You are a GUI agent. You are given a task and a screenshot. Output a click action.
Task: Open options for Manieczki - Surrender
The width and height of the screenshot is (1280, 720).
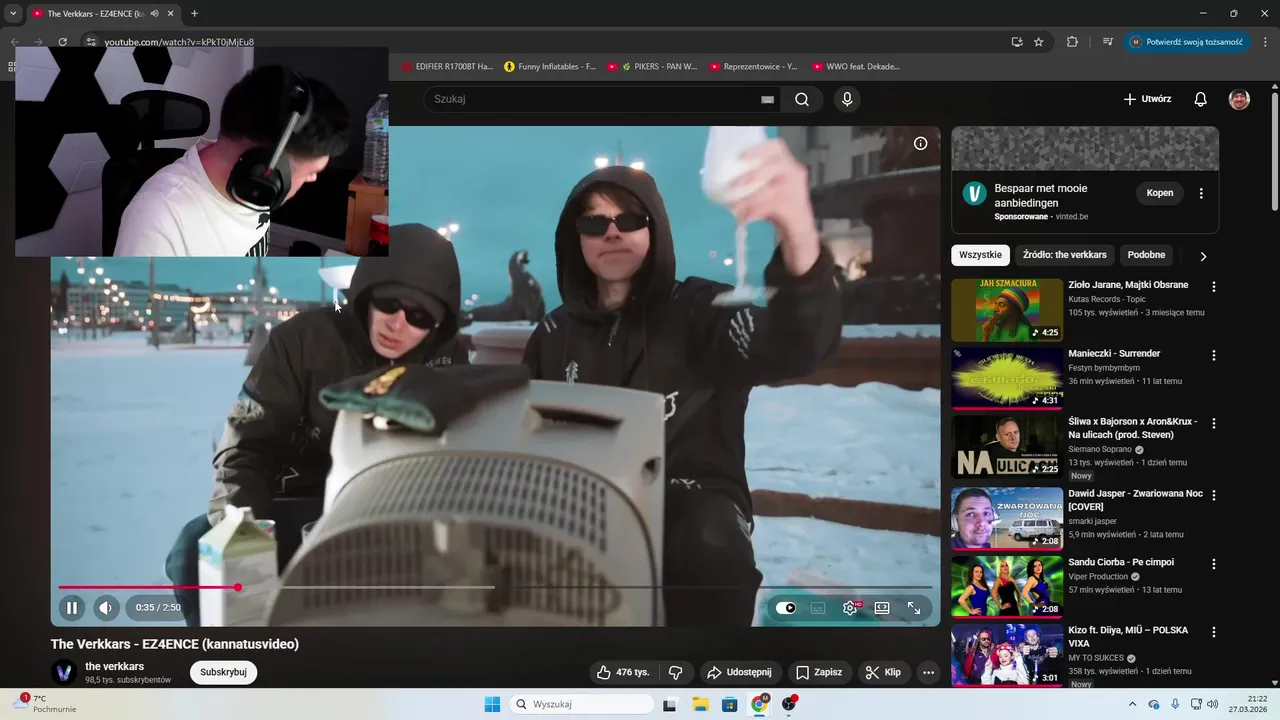(x=1214, y=355)
